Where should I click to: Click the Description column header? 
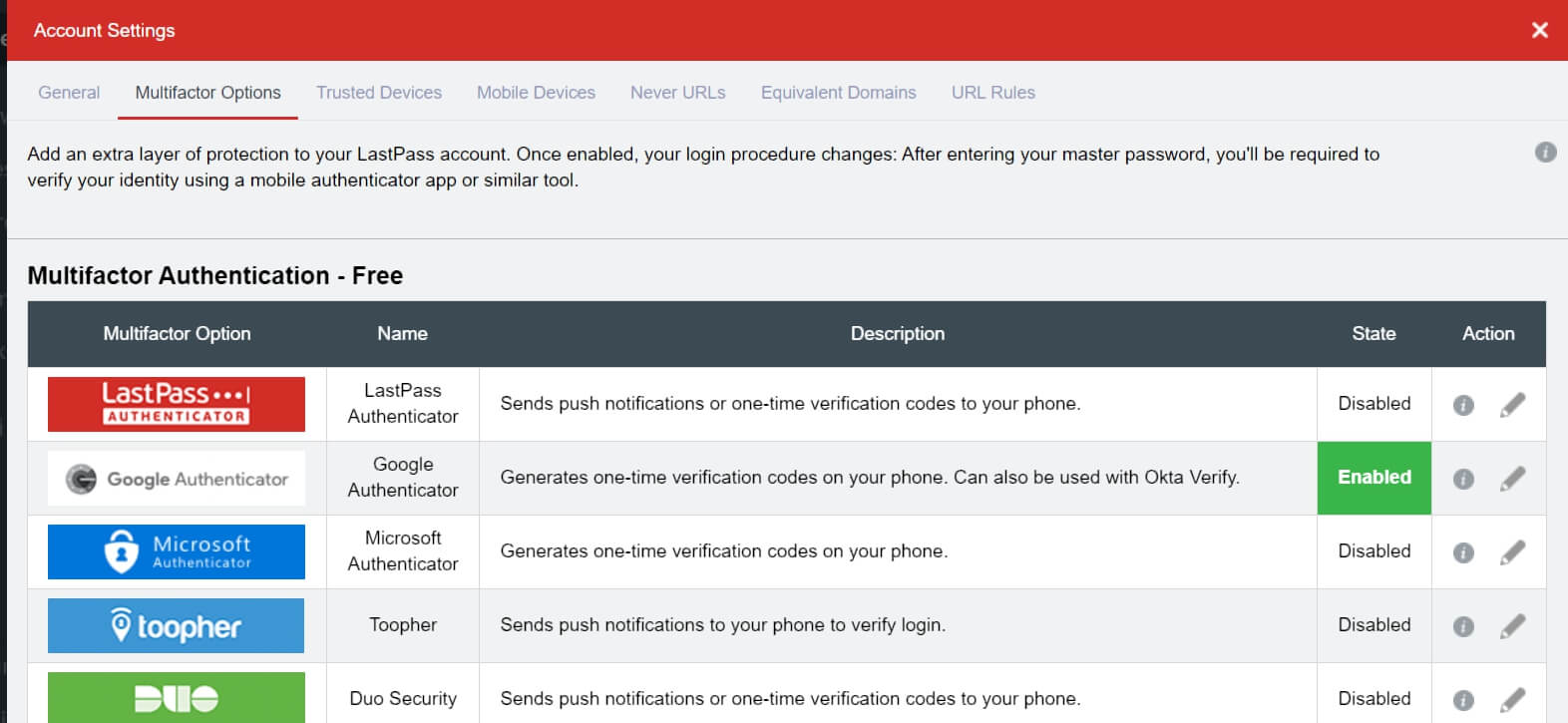point(898,334)
